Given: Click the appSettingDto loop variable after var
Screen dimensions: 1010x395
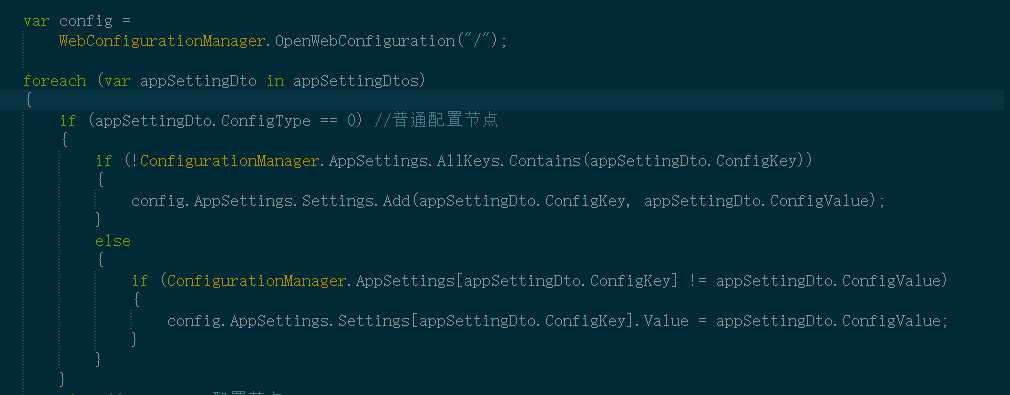Looking at the screenshot, I should (198, 81).
